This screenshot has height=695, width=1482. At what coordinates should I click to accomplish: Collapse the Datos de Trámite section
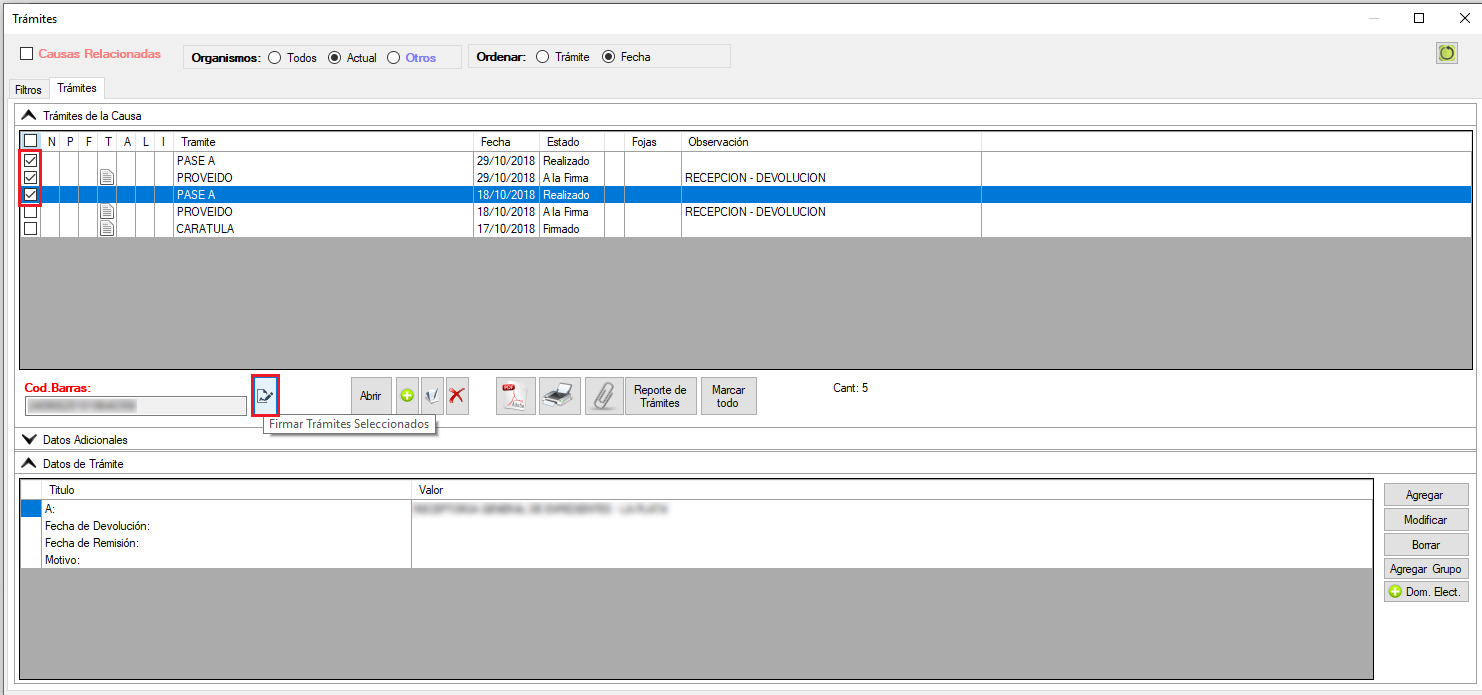[29, 464]
